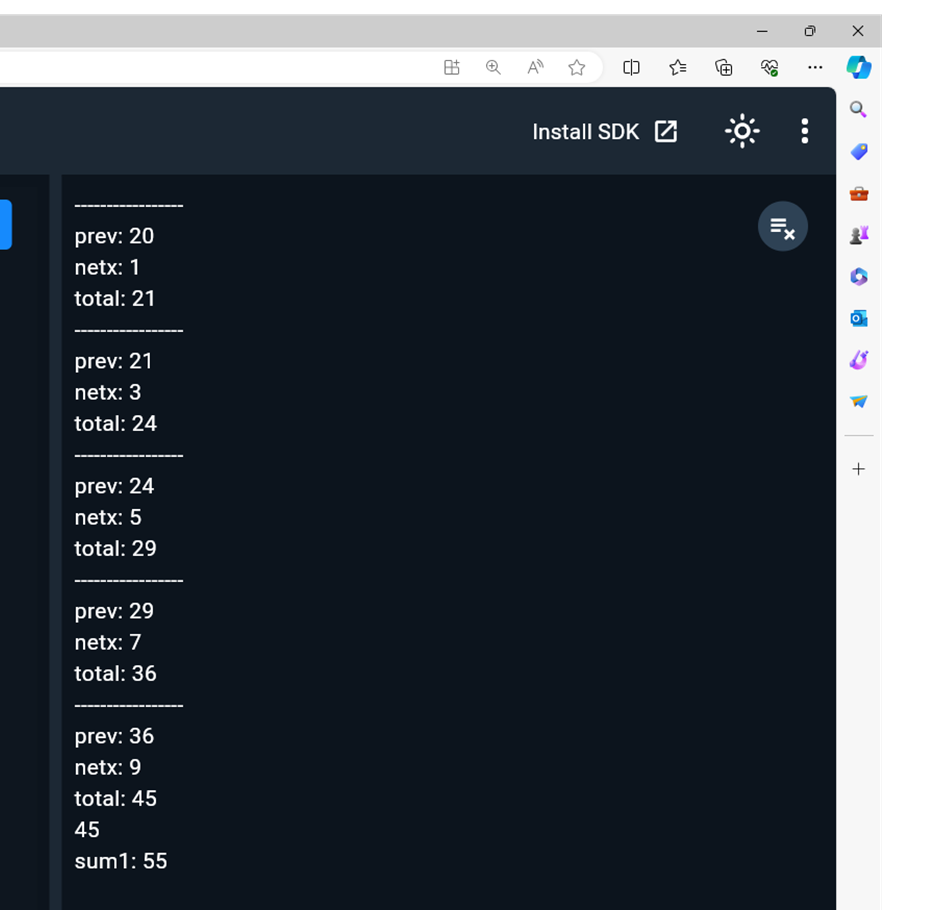Toggle Split screen view
The image size is (940, 910).
click(631, 67)
